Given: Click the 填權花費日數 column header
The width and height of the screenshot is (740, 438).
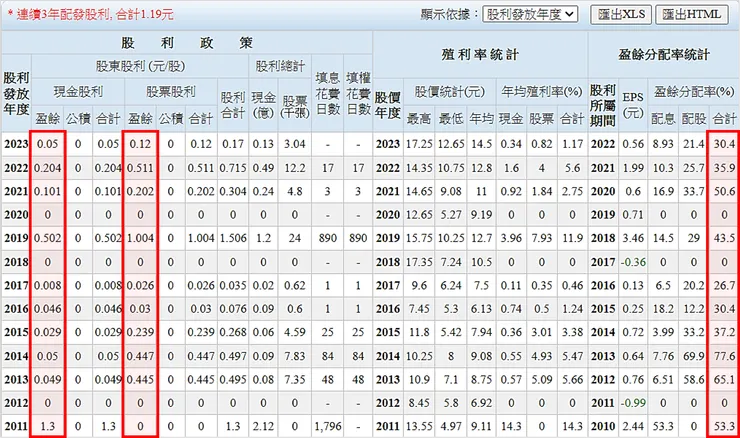Looking at the screenshot, I should (358, 93).
